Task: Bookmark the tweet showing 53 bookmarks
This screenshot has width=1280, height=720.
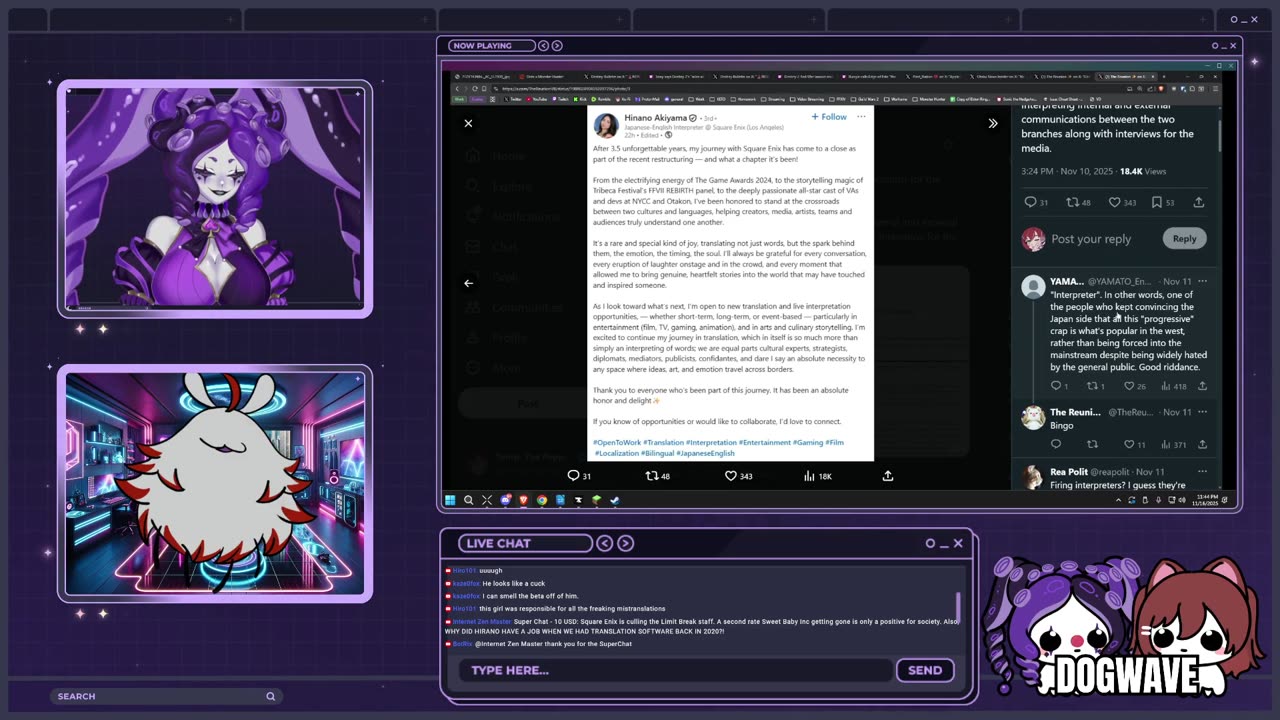Action: 1157,202
